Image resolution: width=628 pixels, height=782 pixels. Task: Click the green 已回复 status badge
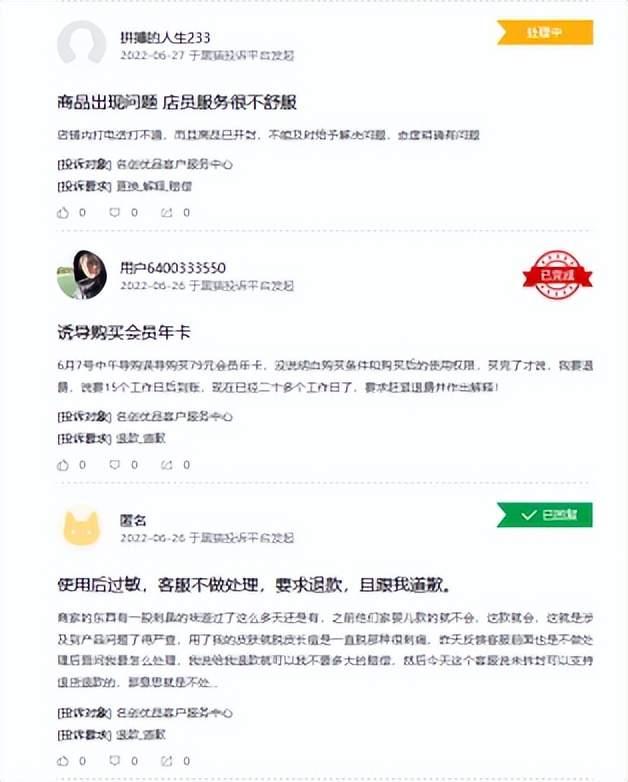pos(545,515)
